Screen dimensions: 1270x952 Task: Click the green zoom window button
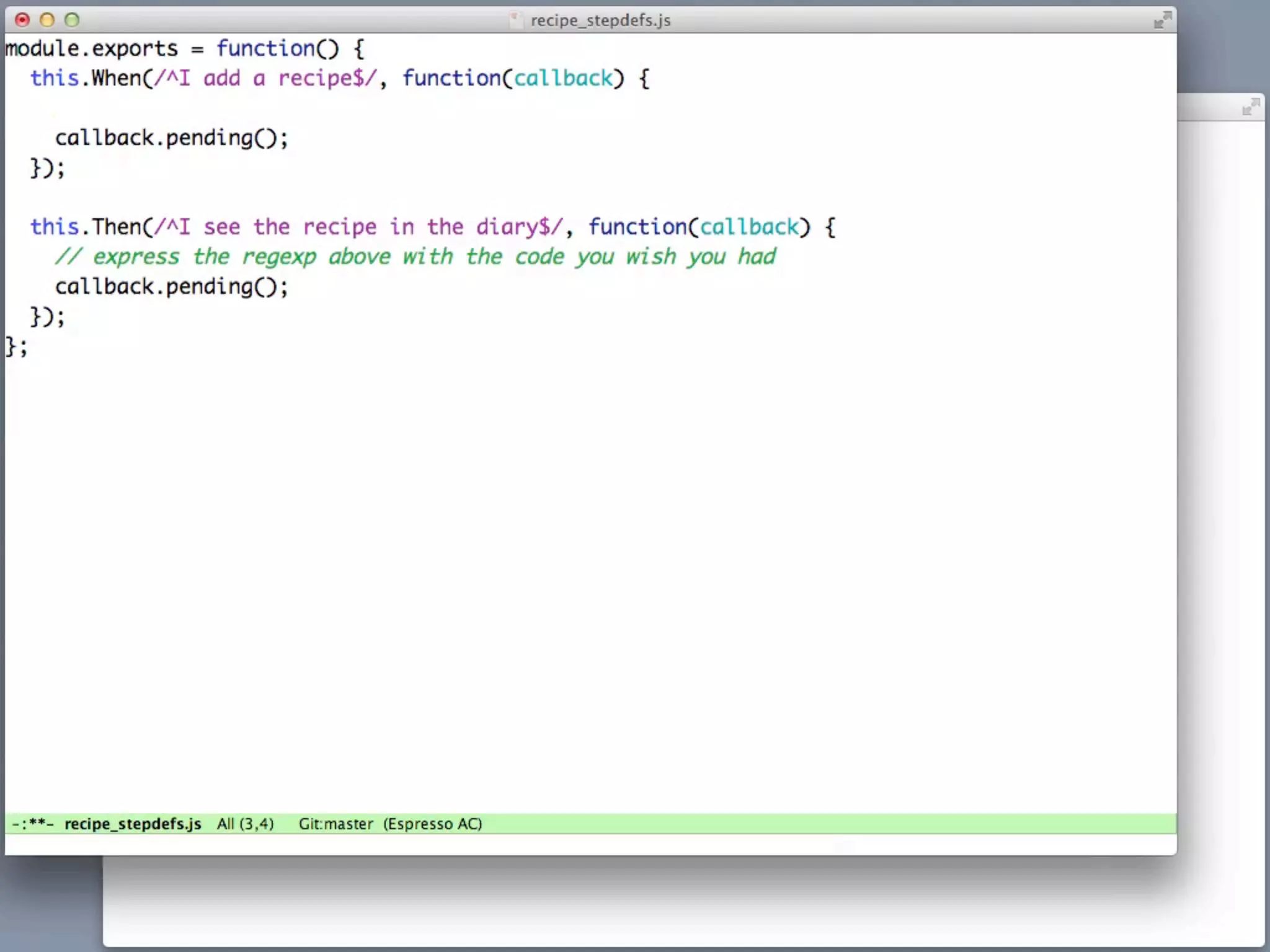pos(72,20)
